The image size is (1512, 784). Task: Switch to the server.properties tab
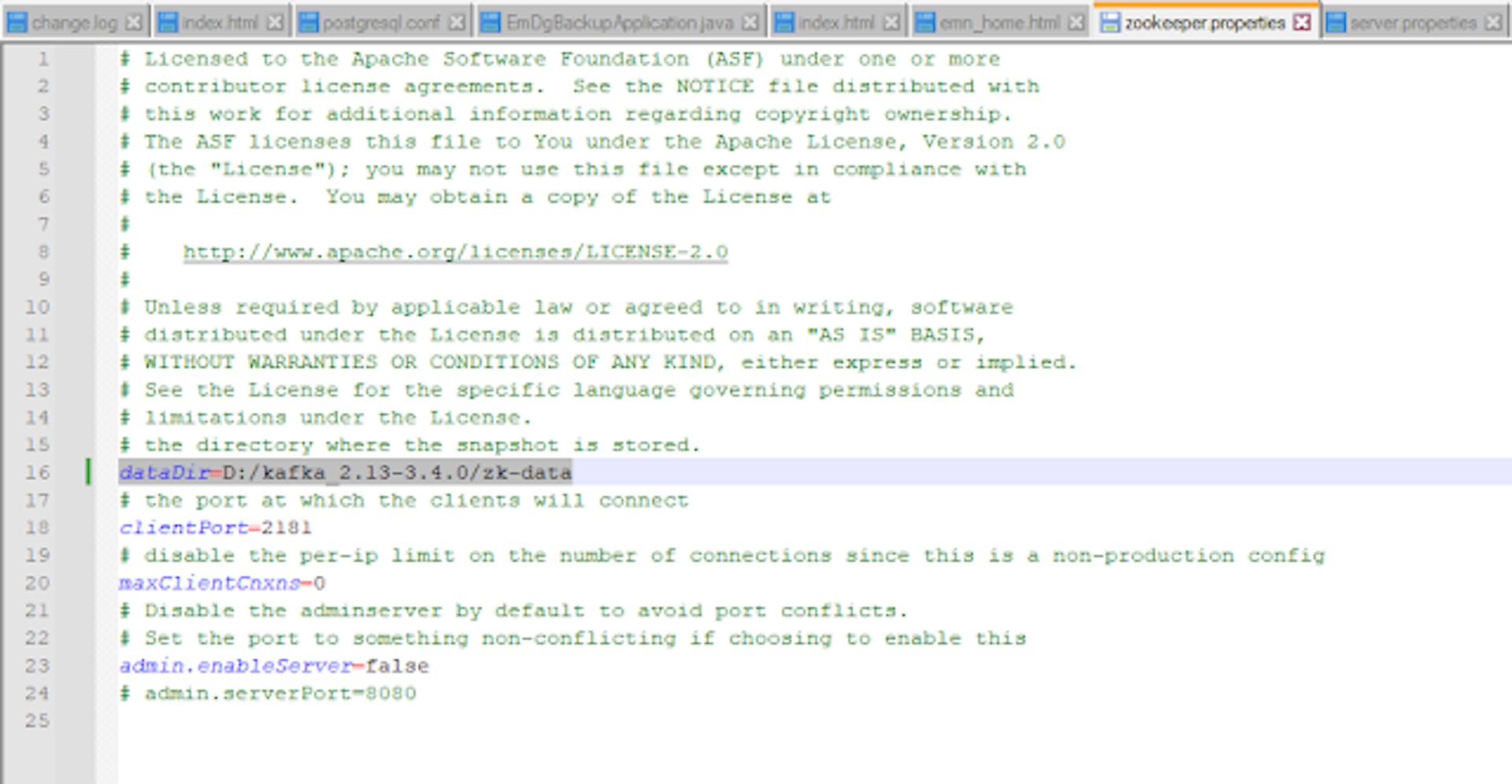(x=1413, y=23)
